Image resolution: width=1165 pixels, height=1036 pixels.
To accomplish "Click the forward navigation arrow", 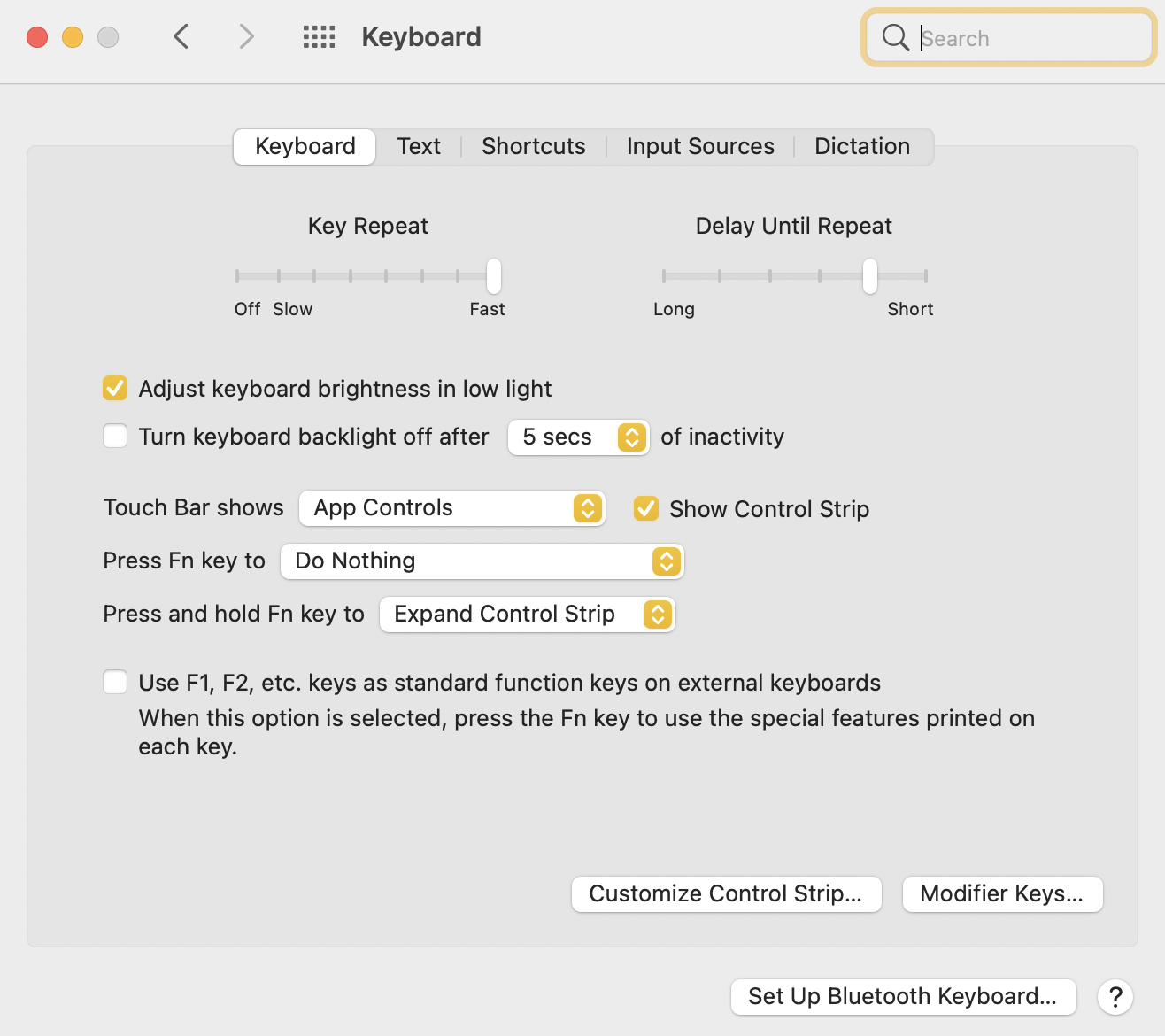I will 246,37.
